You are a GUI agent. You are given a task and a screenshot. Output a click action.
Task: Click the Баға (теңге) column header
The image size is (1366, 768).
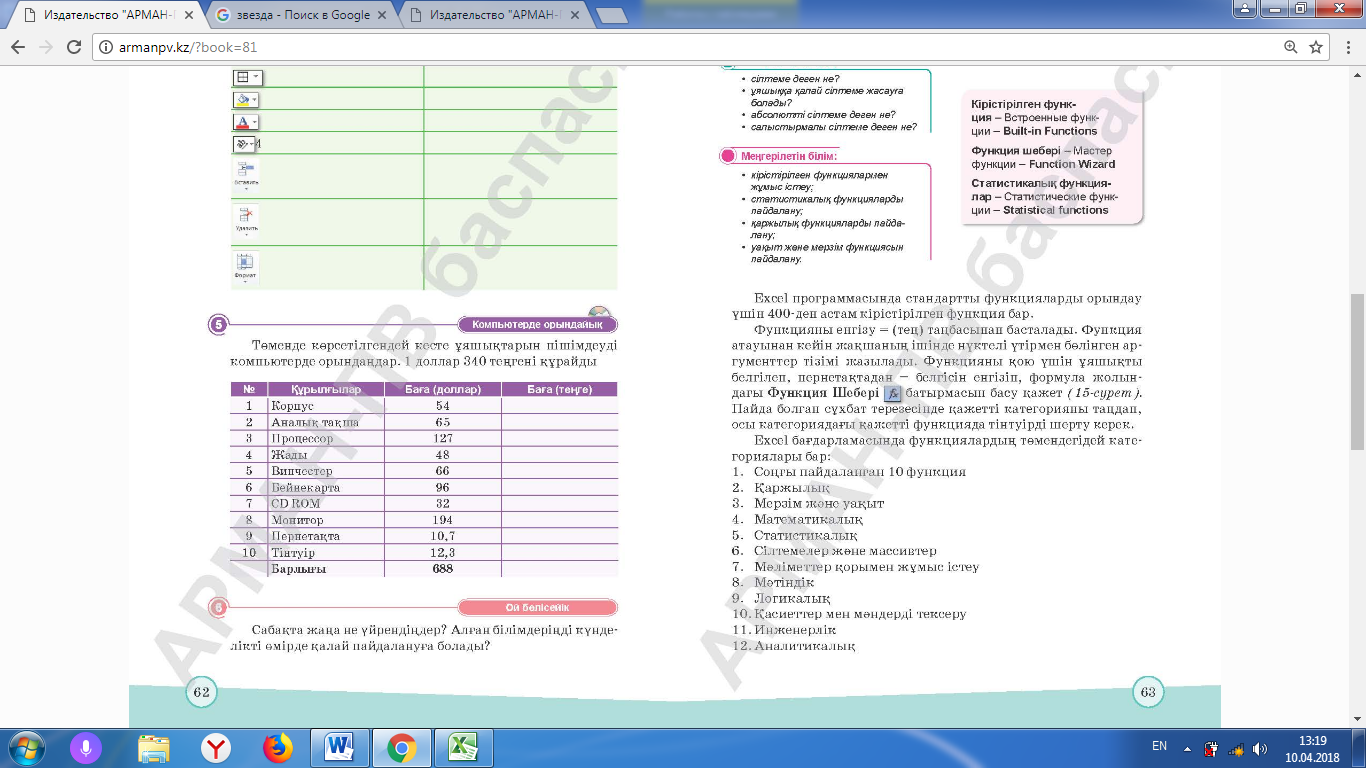coord(560,389)
